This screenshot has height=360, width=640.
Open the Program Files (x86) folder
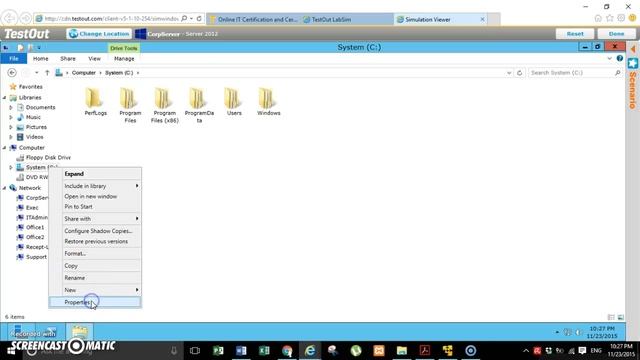(x=164, y=105)
